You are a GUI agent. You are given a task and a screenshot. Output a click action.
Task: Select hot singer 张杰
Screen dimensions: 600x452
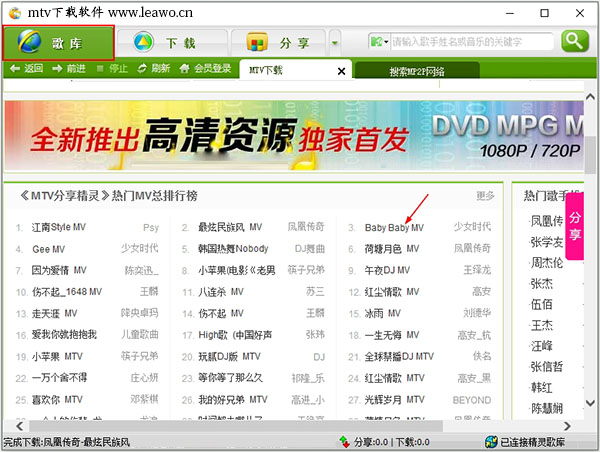541,284
